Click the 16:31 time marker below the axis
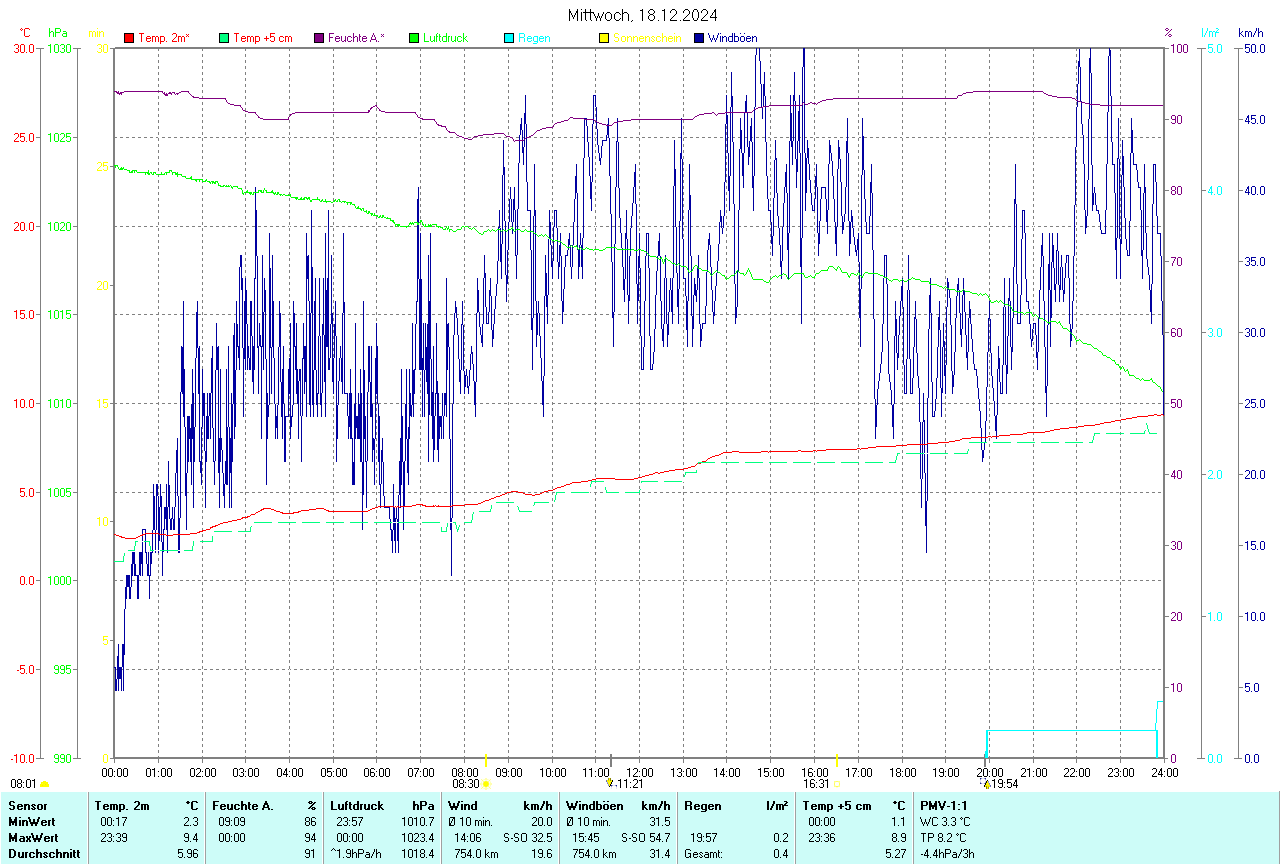Screen dimensions: 1280x864 (816, 784)
